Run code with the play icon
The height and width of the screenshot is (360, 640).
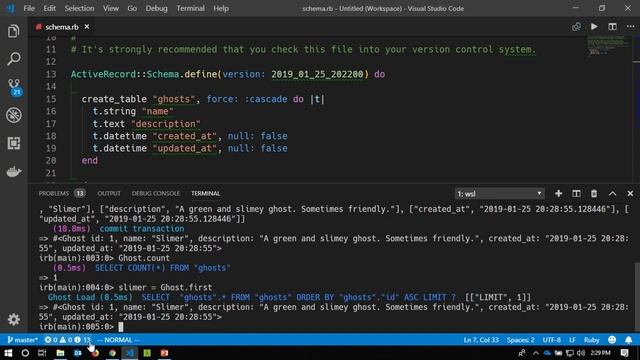point(594,27)
